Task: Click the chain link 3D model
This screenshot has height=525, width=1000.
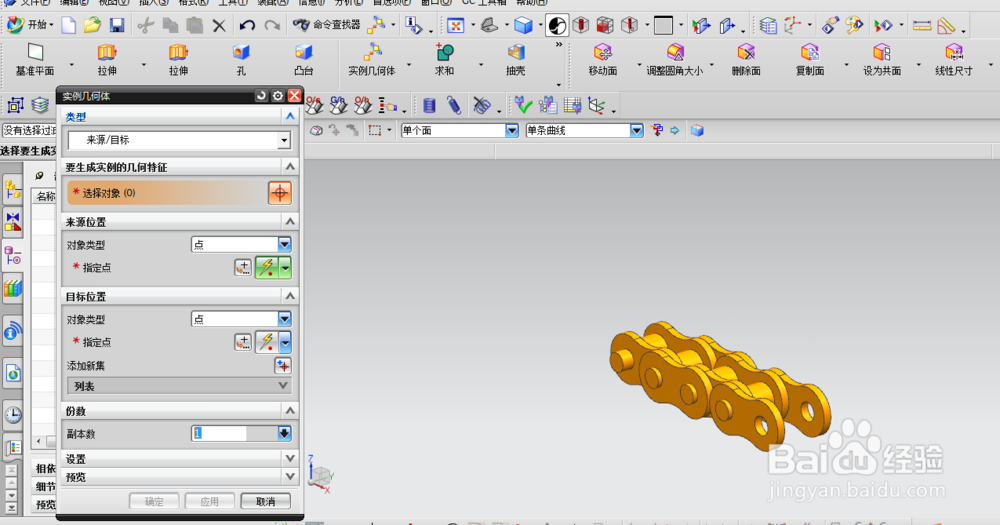Action: pyautogui.click(x=719, y=387)
